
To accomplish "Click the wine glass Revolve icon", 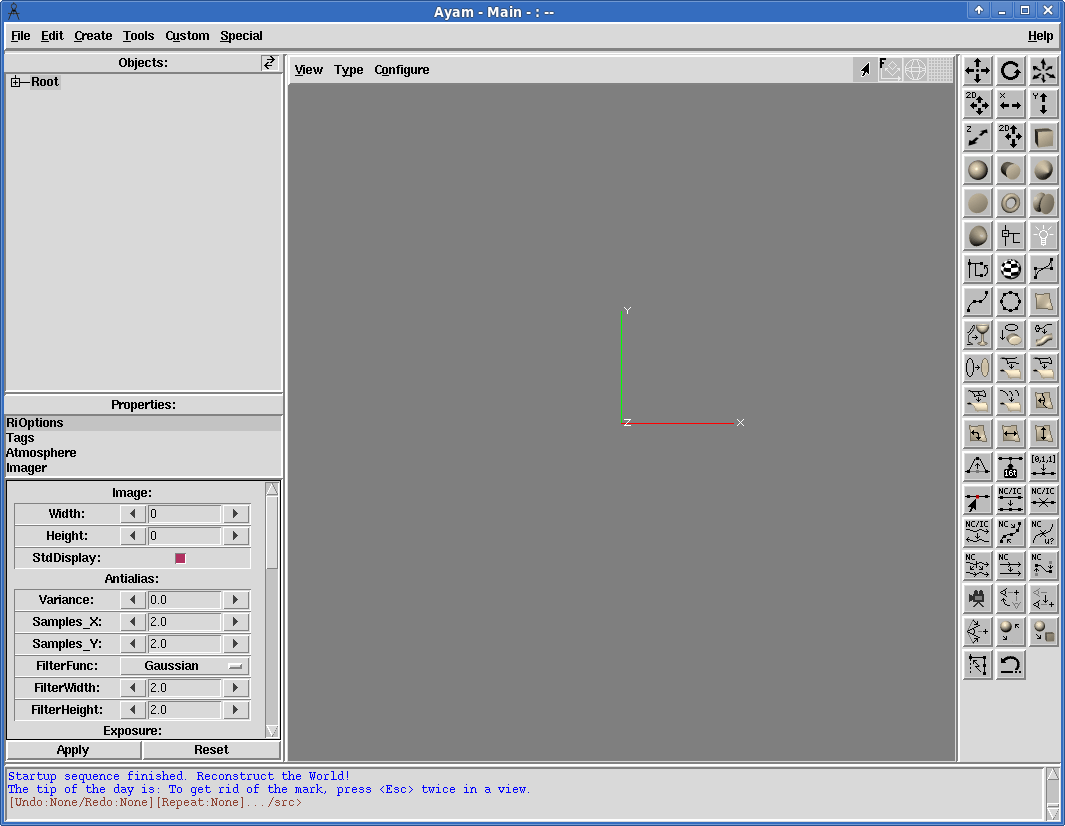I will (x=977, y=335).
